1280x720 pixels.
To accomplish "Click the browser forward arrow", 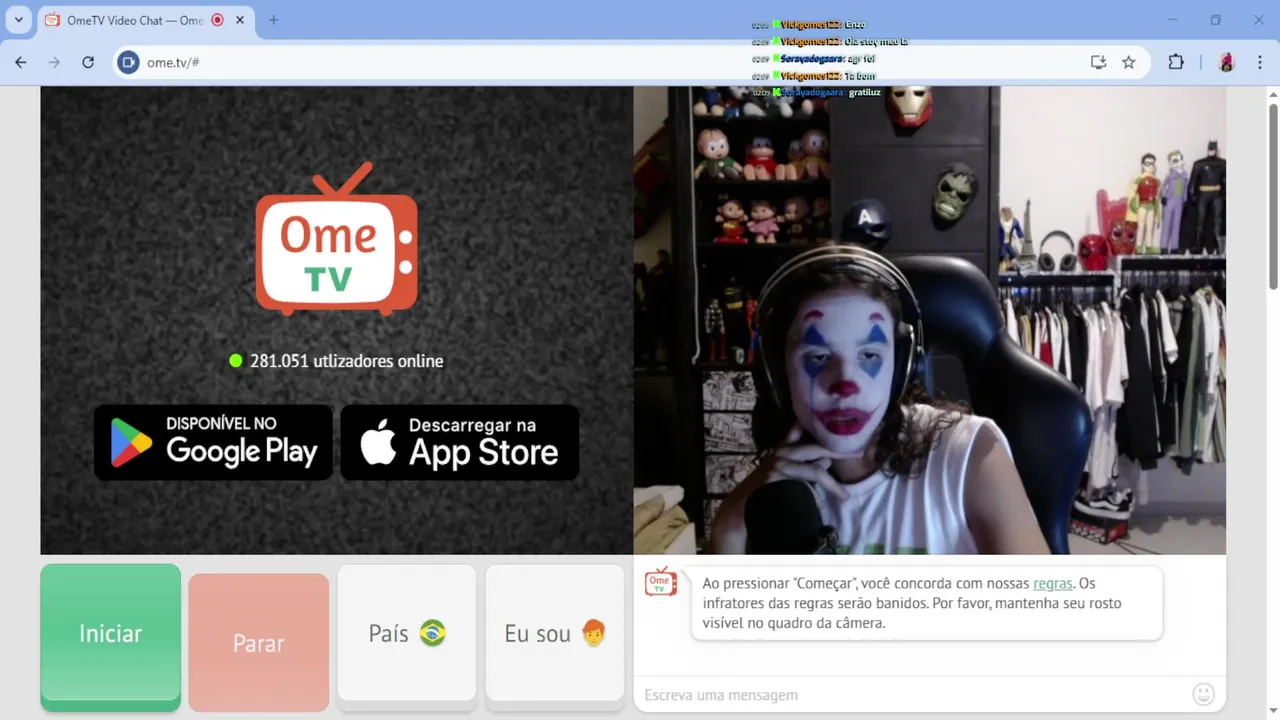I will click(x=54, y=62).
